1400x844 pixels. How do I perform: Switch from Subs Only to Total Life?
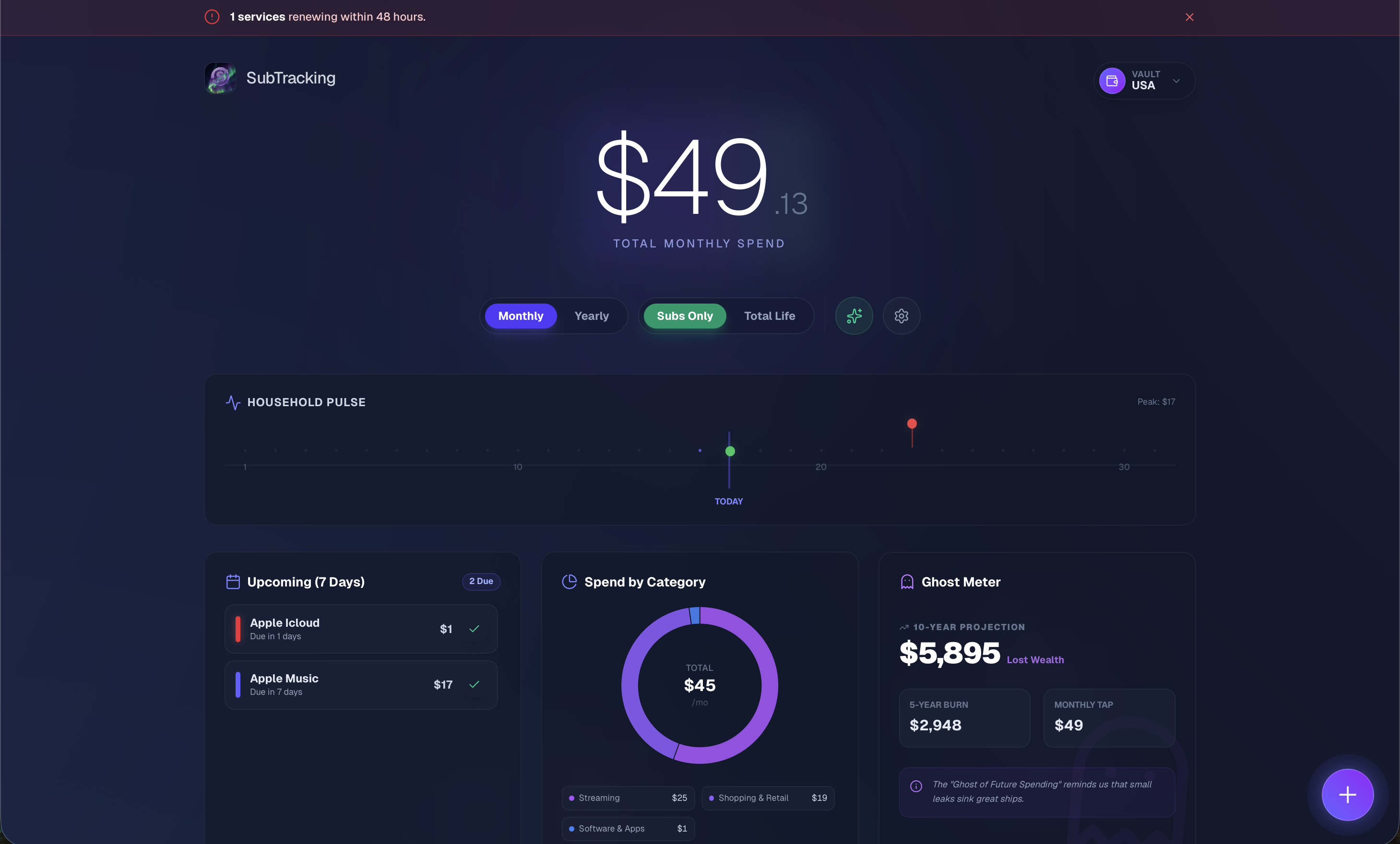point(769,316)
